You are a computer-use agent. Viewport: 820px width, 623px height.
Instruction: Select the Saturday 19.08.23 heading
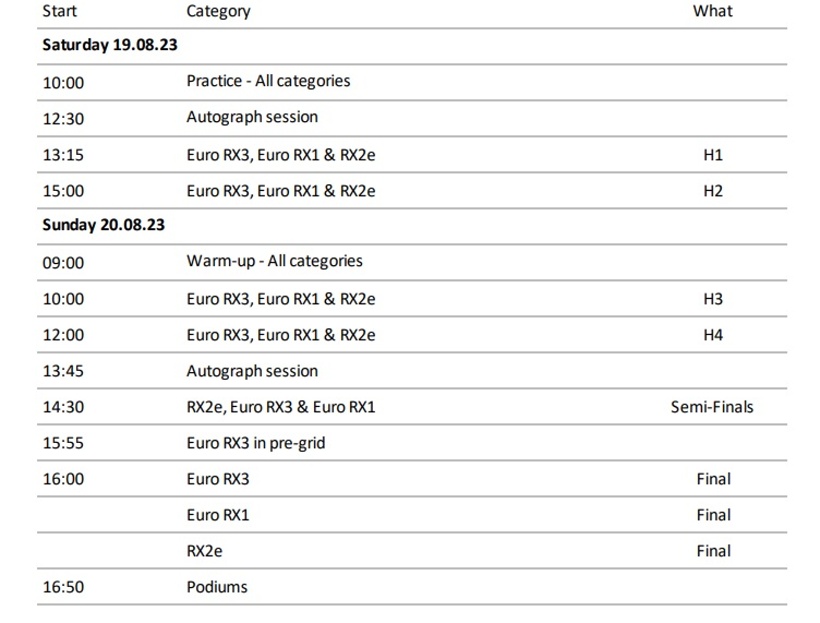(x=110, y=45)
